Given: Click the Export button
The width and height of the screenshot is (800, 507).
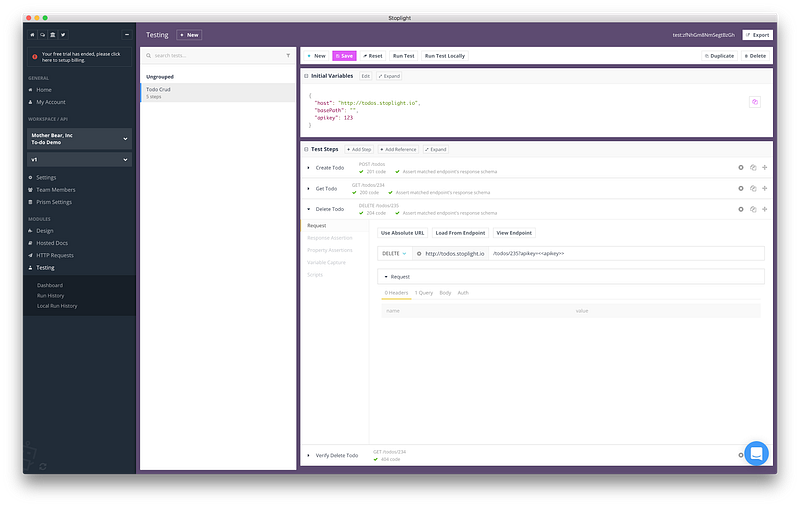Looking at the screenshot, I should 757,35.
